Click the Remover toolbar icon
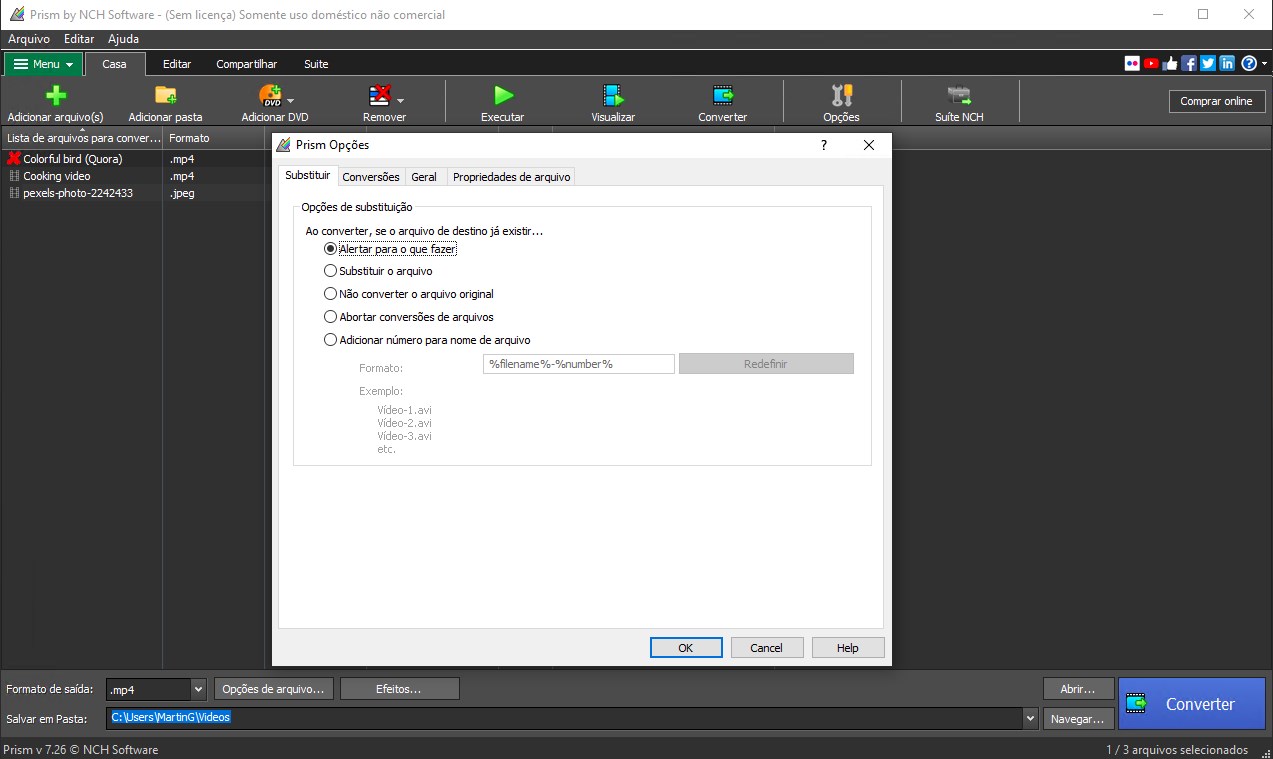 [380, 96]
